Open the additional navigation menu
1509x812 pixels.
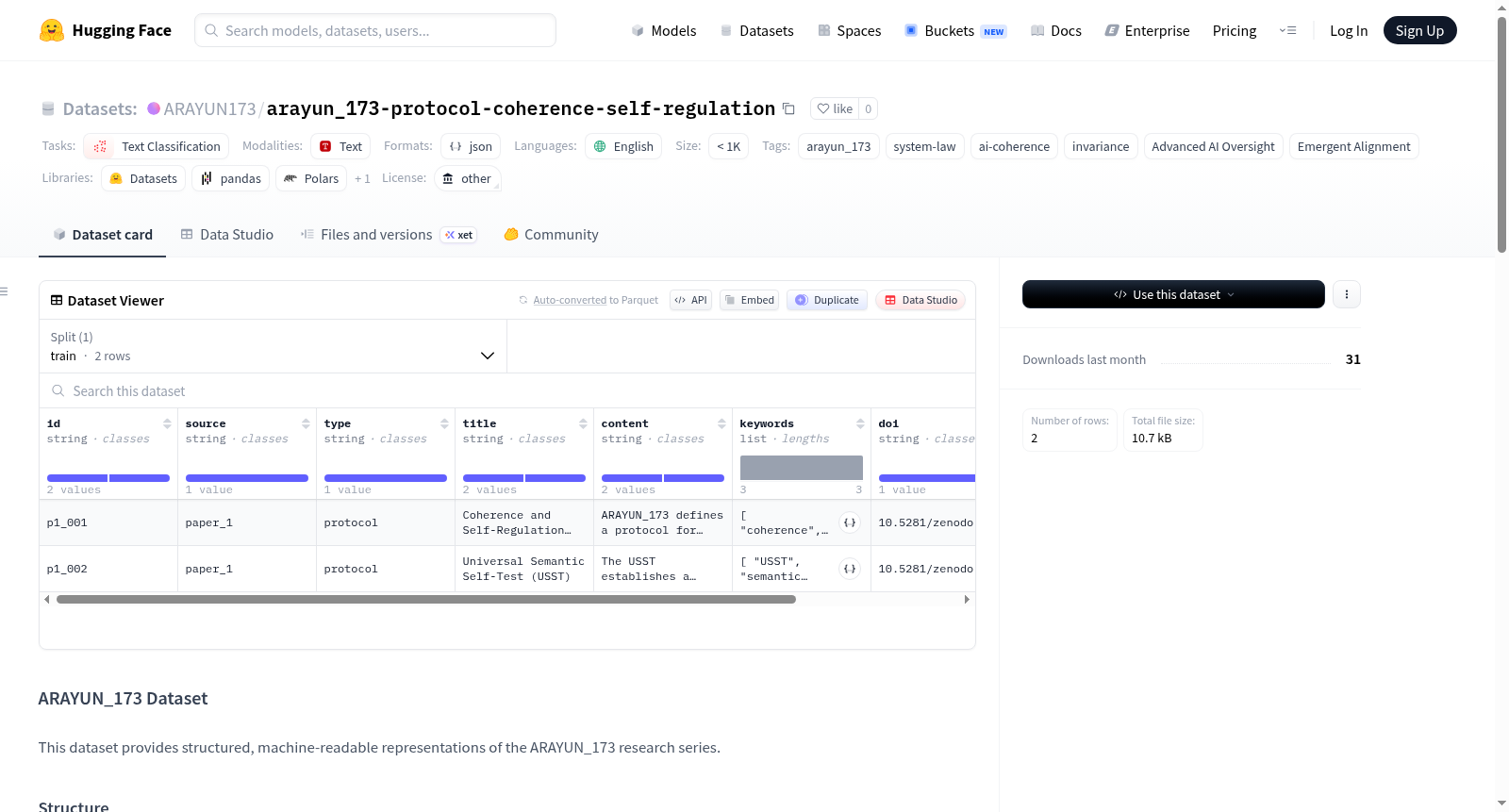(1287, 30)
